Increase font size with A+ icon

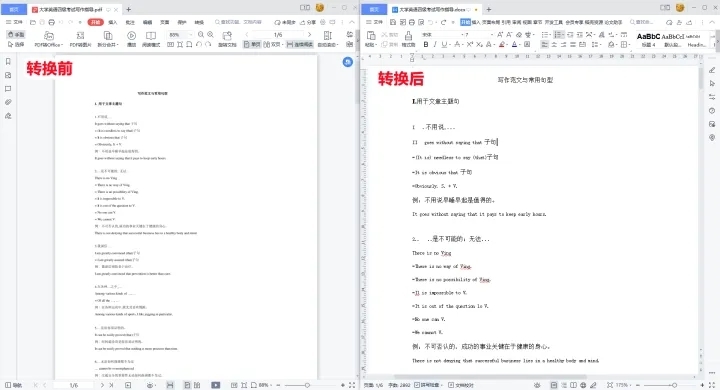pyautogui.click(x=500, y=34)
